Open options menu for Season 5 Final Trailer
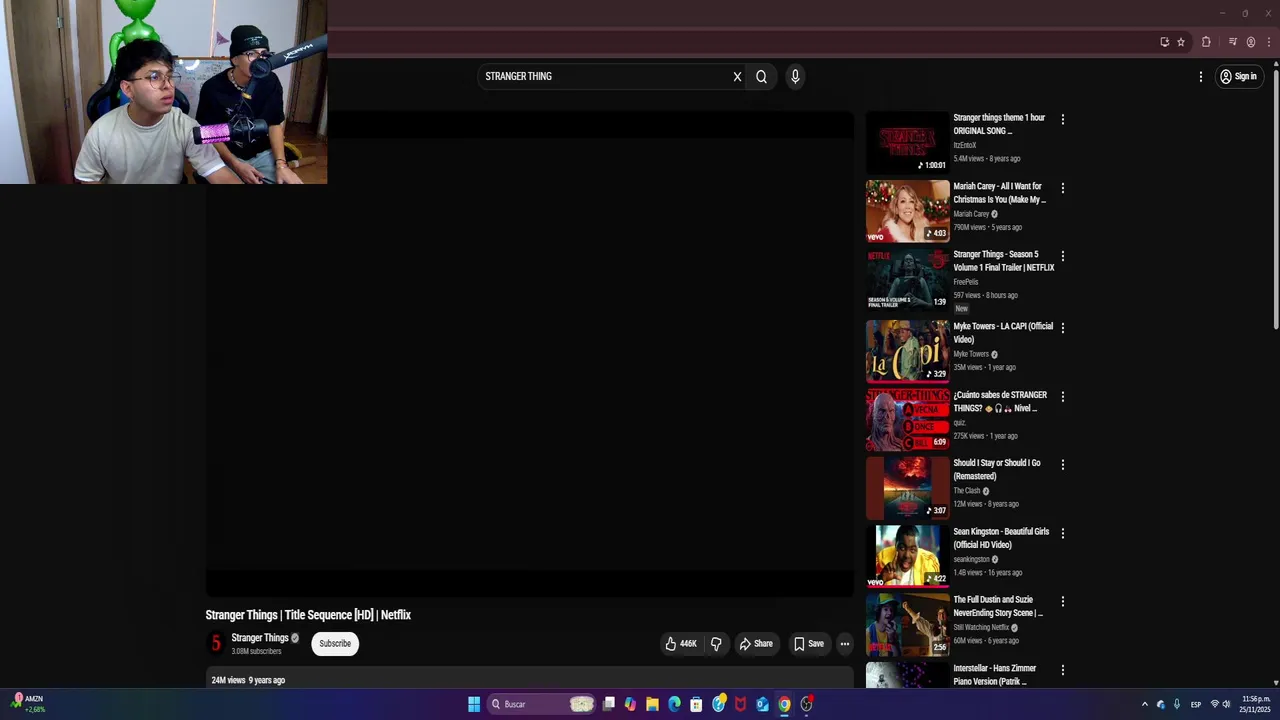 point(1062,256)
